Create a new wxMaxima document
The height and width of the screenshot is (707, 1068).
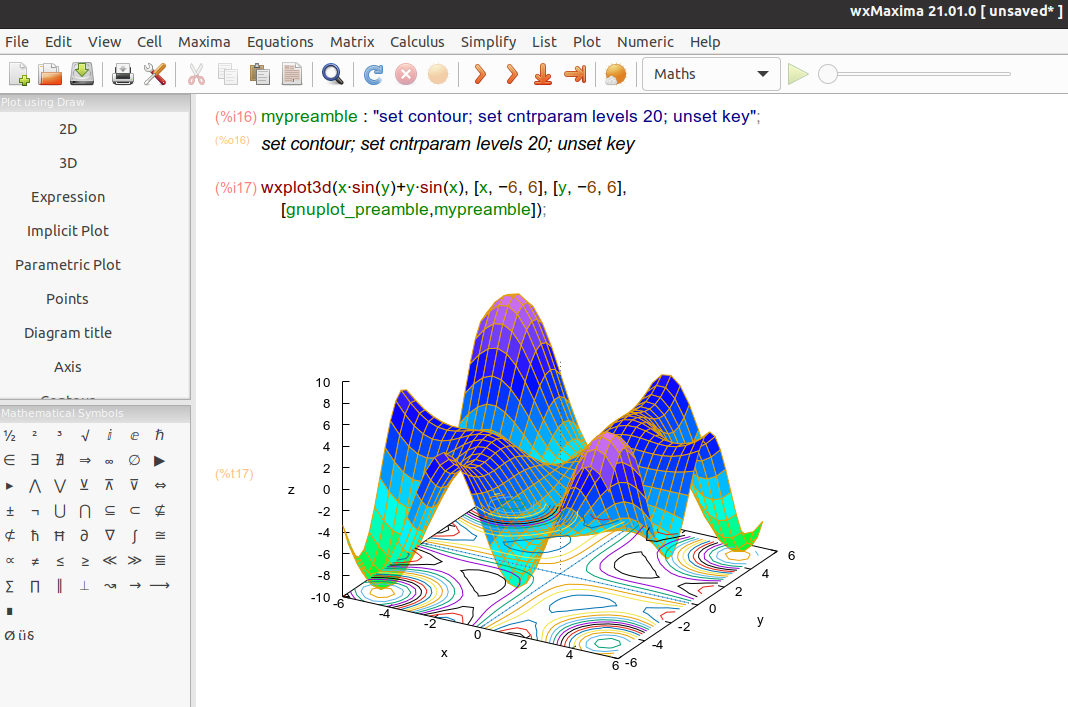click(18, 73)
